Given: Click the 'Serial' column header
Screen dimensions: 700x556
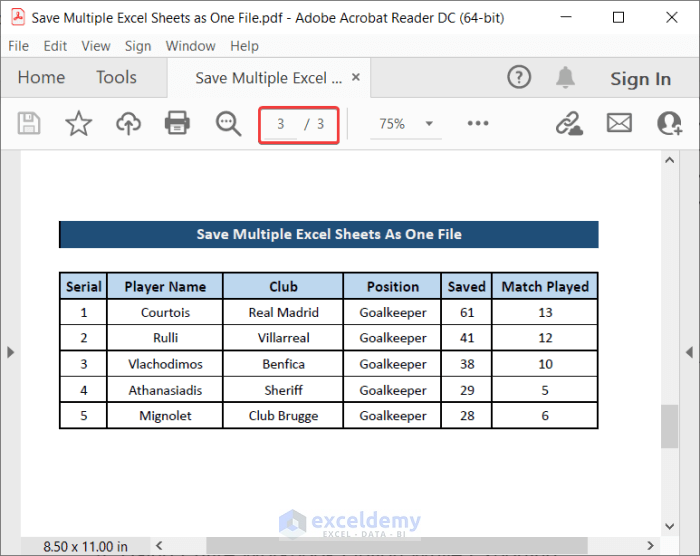Looking at the screenshot, I should [x=83, y=286].
